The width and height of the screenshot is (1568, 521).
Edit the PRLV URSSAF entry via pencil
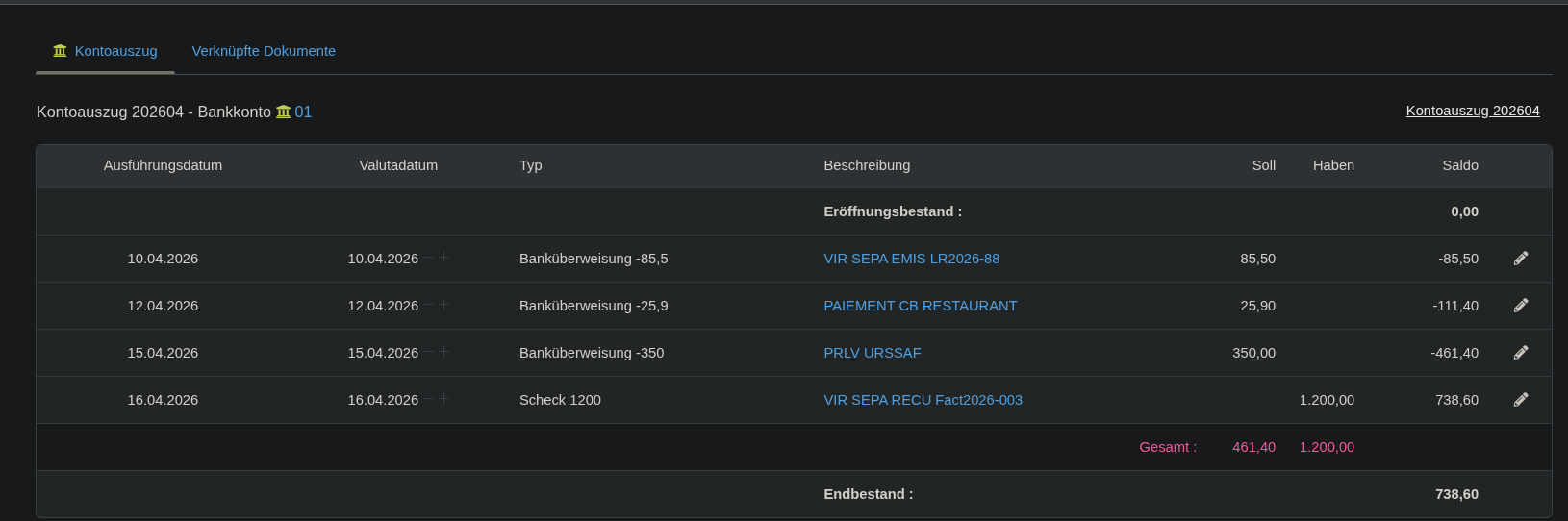coord(1521,353)
